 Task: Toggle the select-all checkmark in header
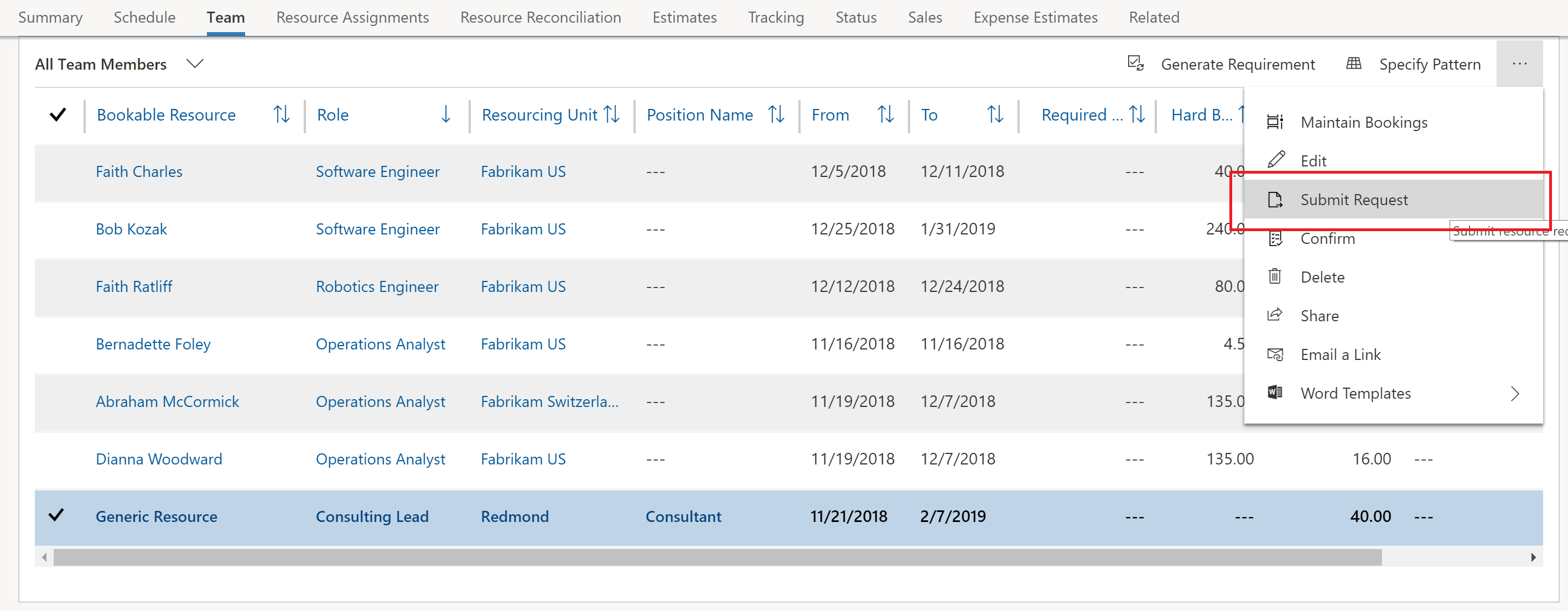pos(58,114)
